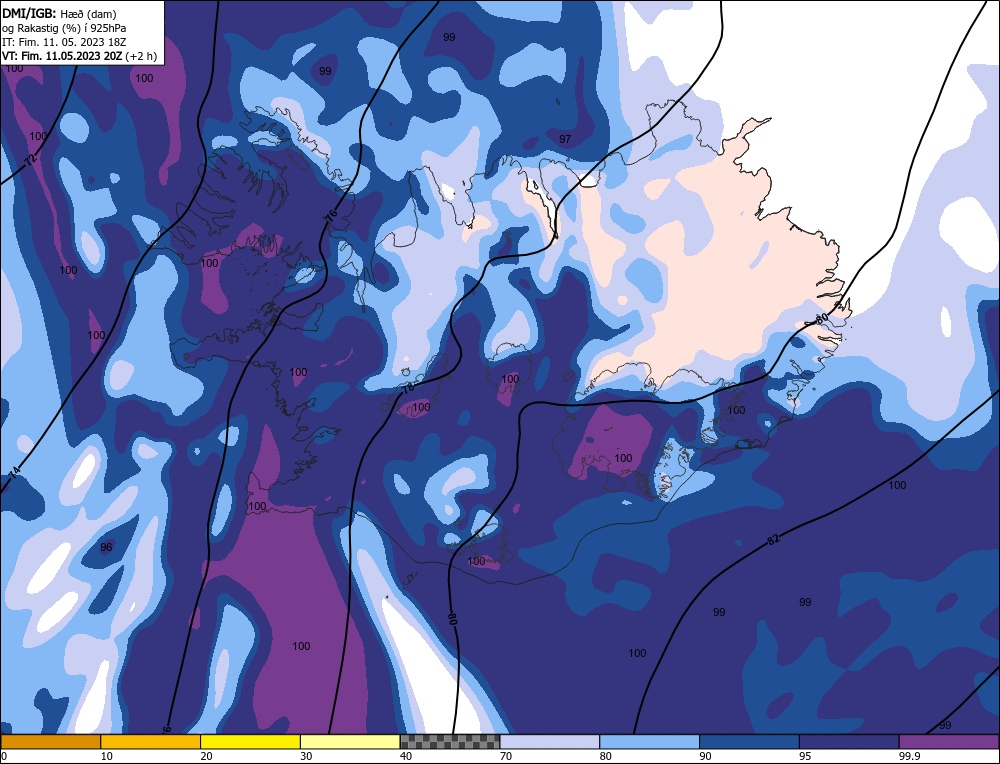Click the 'IT: Fim. 11. 05. 2023 18Z' line
The width and height of the screenshot is (1000, 764).
[x=64, y=42]
